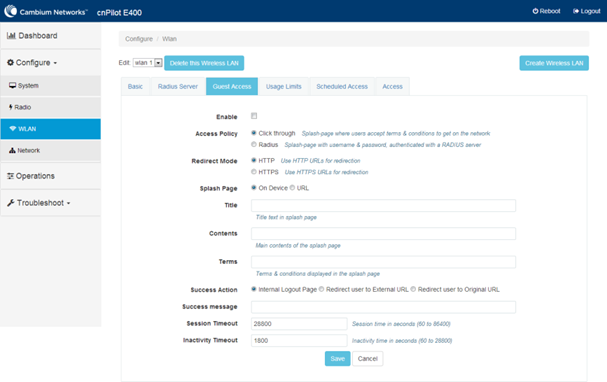Select Radius access policy

[254, 144]
